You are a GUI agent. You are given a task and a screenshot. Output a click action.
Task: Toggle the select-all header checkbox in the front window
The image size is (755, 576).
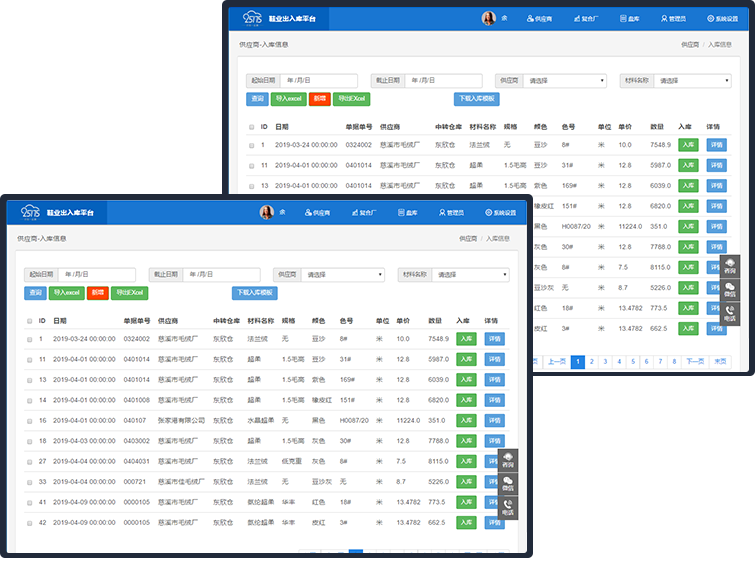tap(29, 321)
